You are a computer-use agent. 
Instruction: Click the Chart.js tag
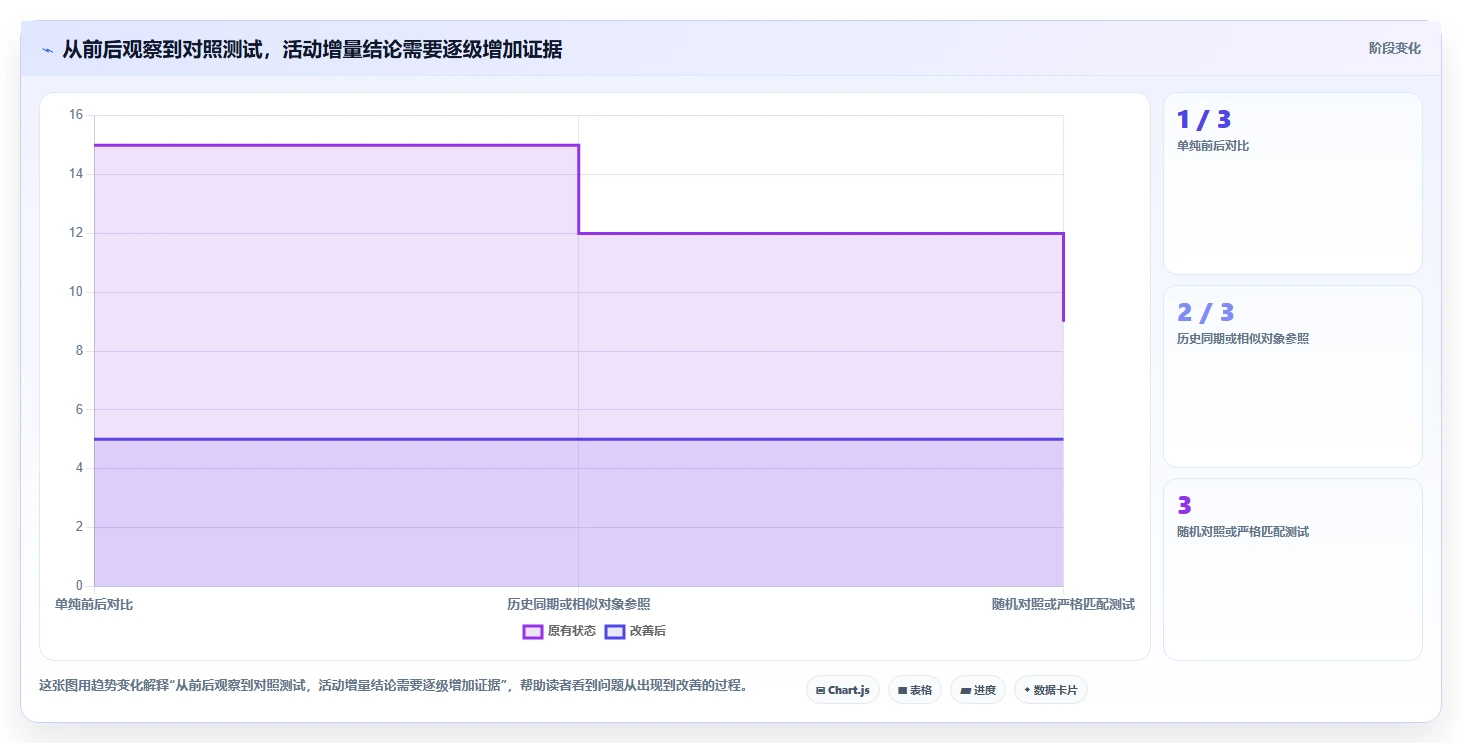[843, 690]
